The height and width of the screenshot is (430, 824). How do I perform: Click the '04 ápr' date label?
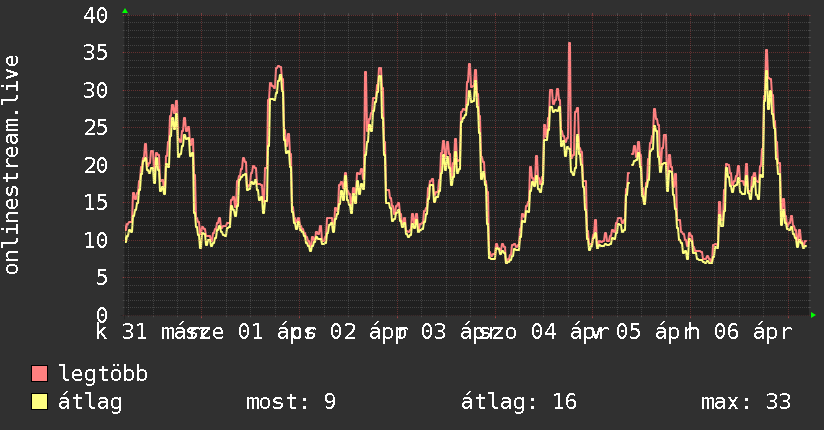[x=568, y=332]
